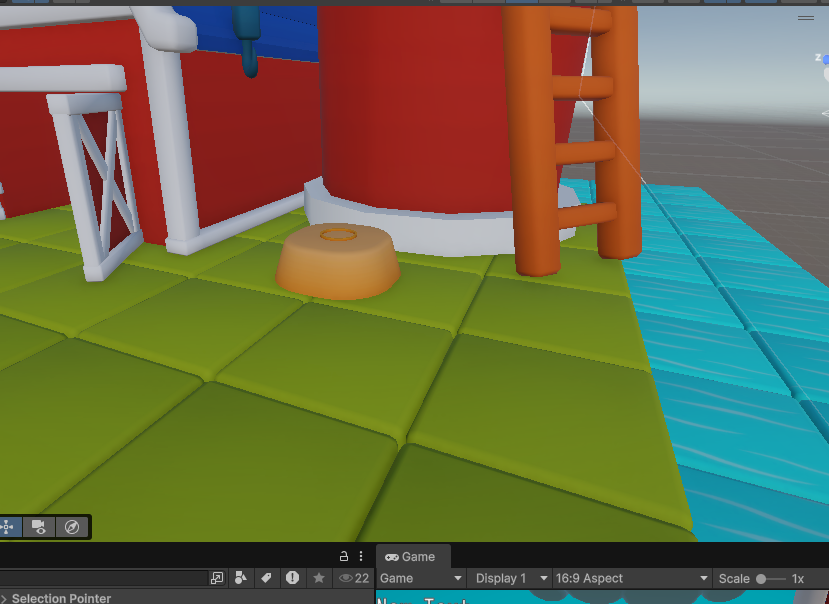Click the open-in-search-window icon
The image size is (829, 604).
click(x=217, y=578)
